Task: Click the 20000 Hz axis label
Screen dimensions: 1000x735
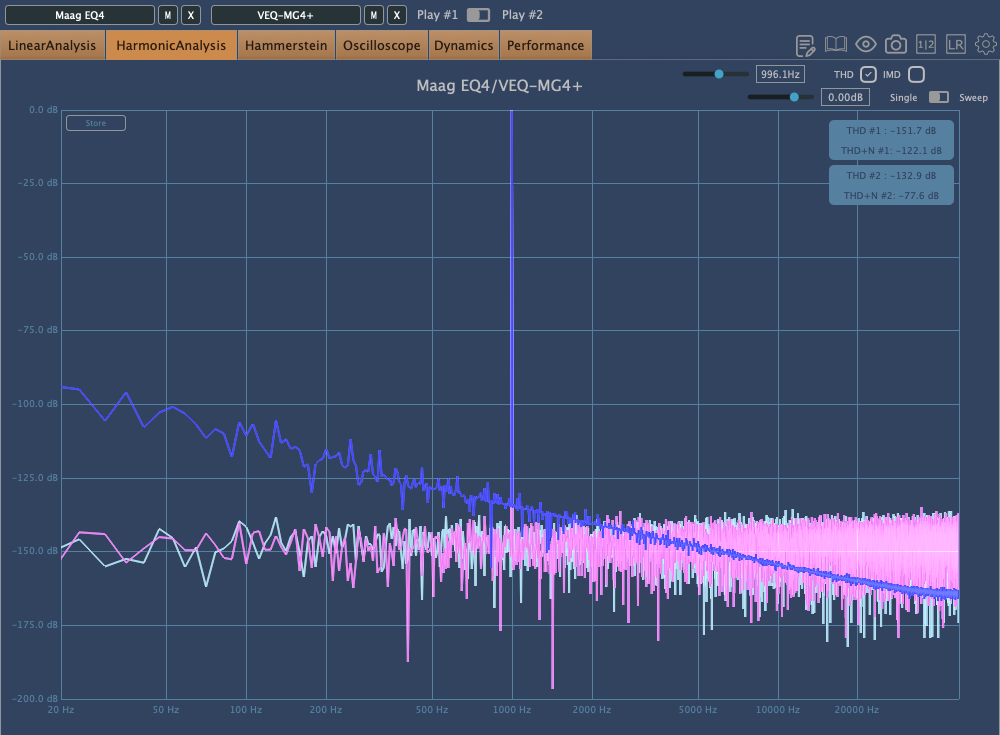Action: [x=857, y=709]
